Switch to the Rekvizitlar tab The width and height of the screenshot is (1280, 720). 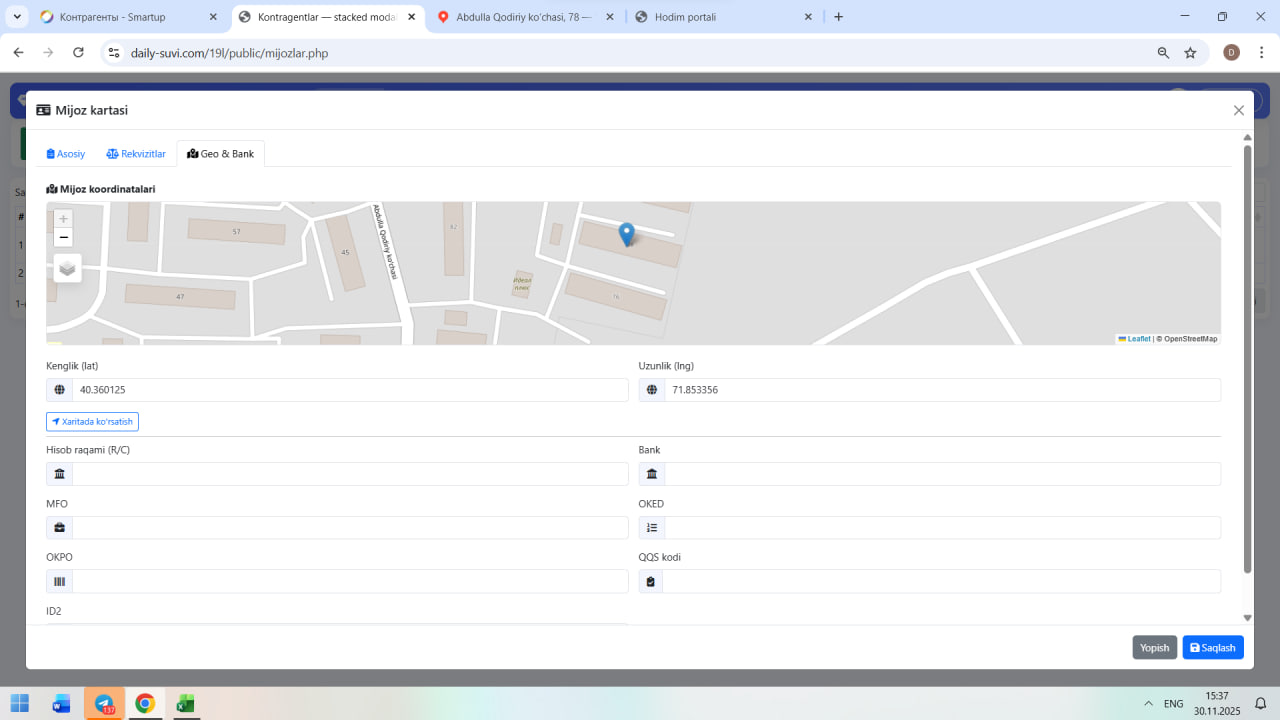136,154
